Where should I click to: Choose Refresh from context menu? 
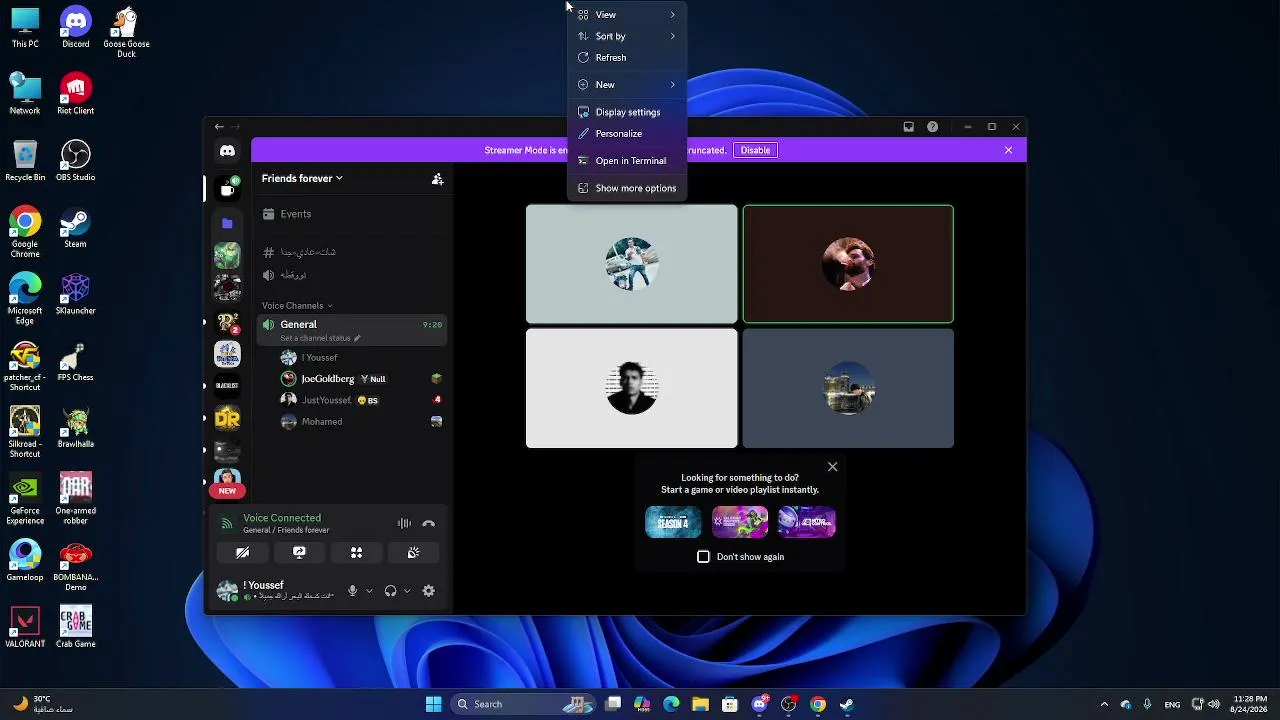click(627, 58)
